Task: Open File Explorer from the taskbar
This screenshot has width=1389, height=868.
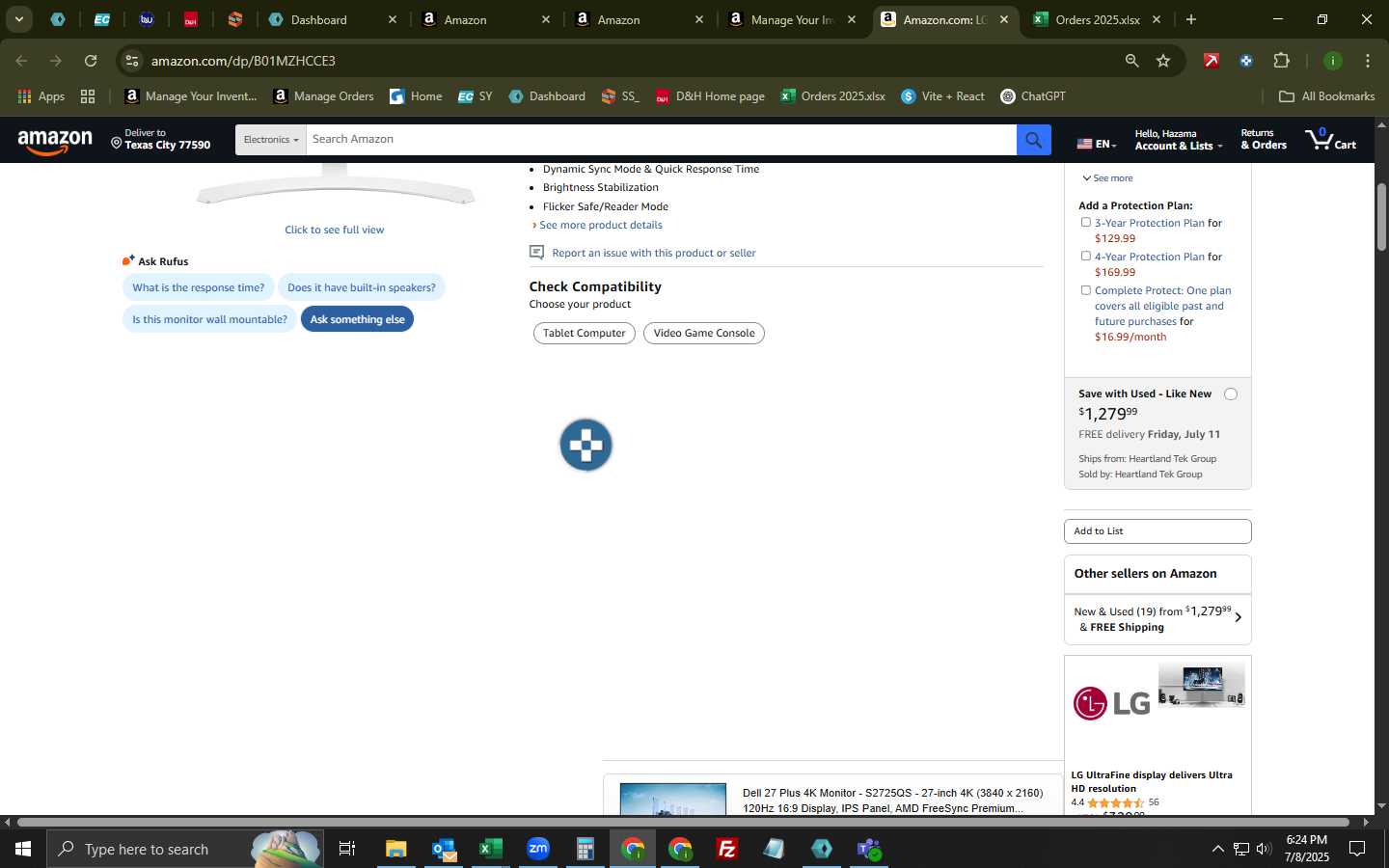Action: pyautogui.click(x=396, y=849)
